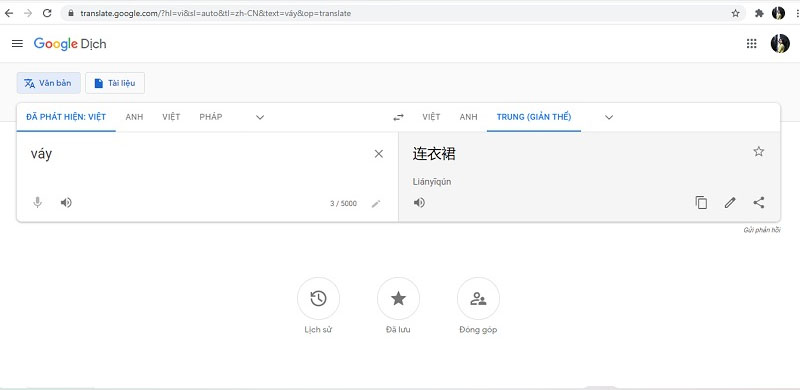Choose VIỆT as source language
The image size is (800, 390).
(x=171, y=117)
